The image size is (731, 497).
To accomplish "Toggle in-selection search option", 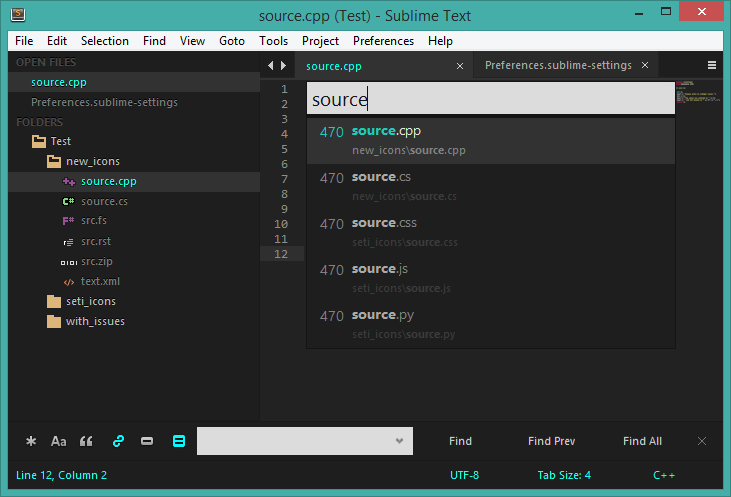I will pyautogui.click(x=147, y=441).
